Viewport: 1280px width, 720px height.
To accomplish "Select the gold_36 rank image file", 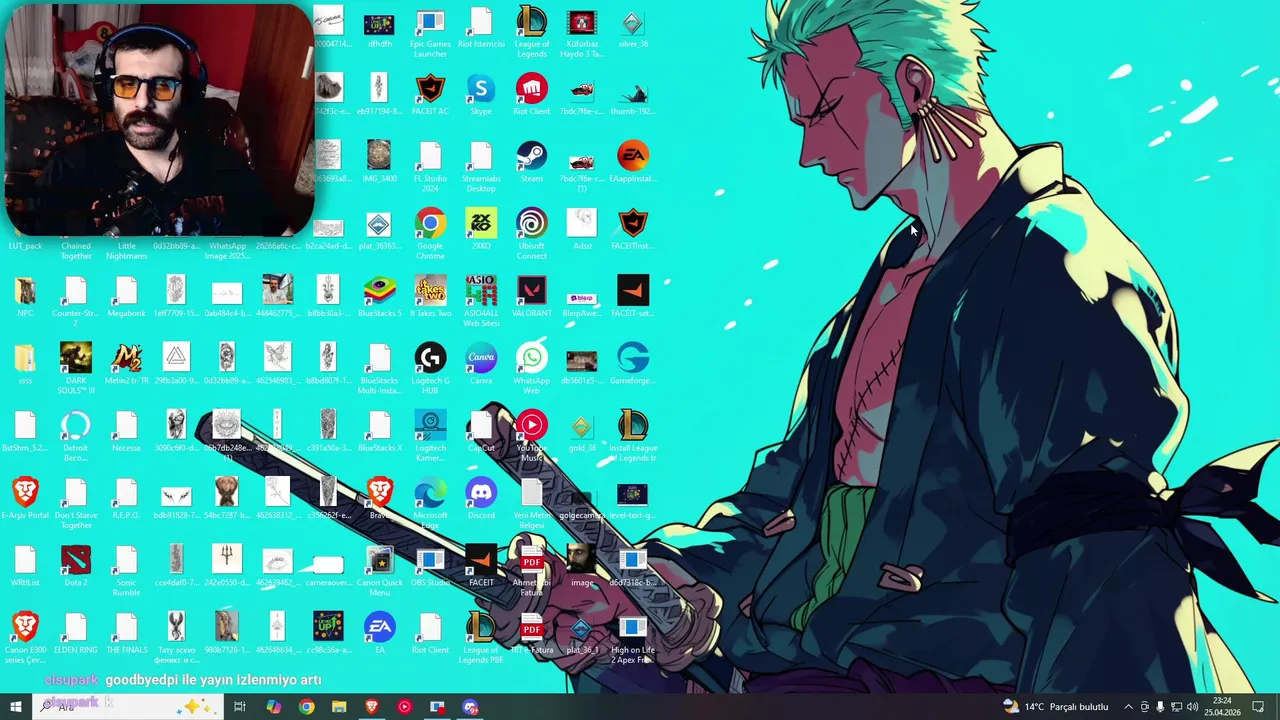I will [x=581, y=431].
